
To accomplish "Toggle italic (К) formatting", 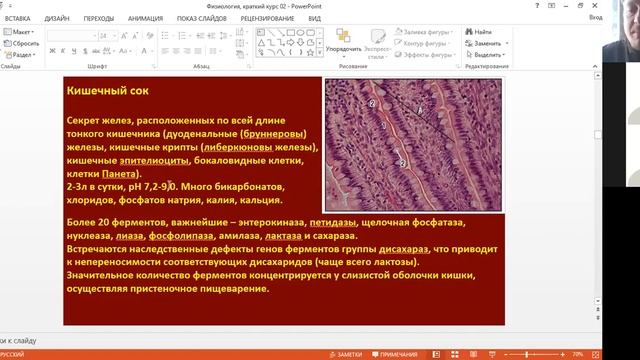I will click(63, 51).
